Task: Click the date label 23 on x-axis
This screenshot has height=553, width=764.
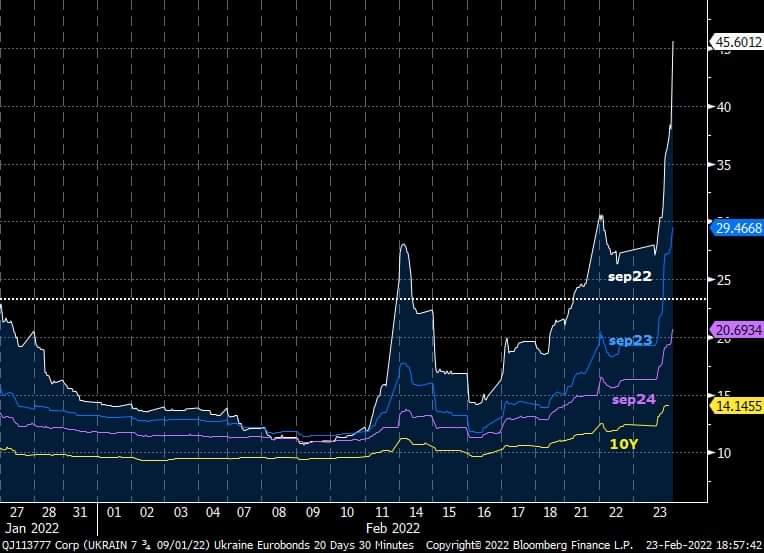Action: click(x=659, y=513)
